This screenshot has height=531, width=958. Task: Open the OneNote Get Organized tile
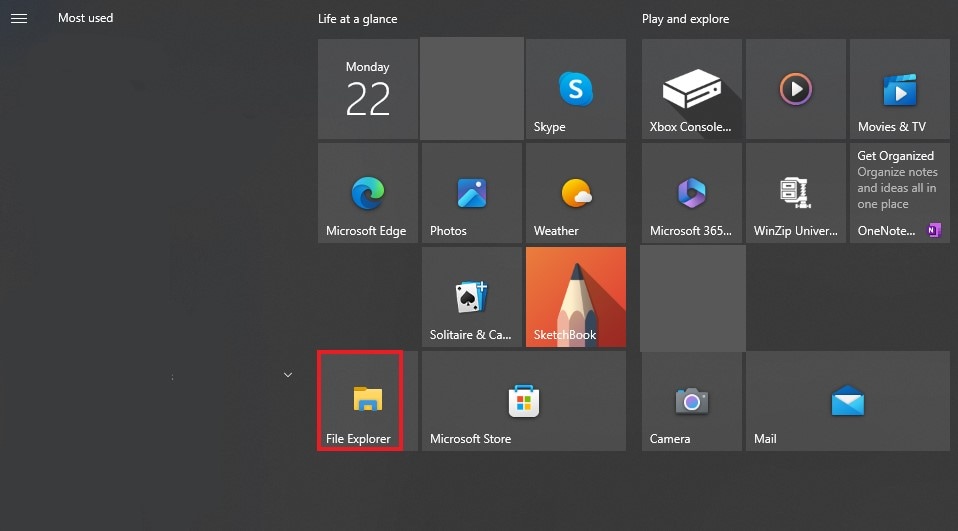899,193
